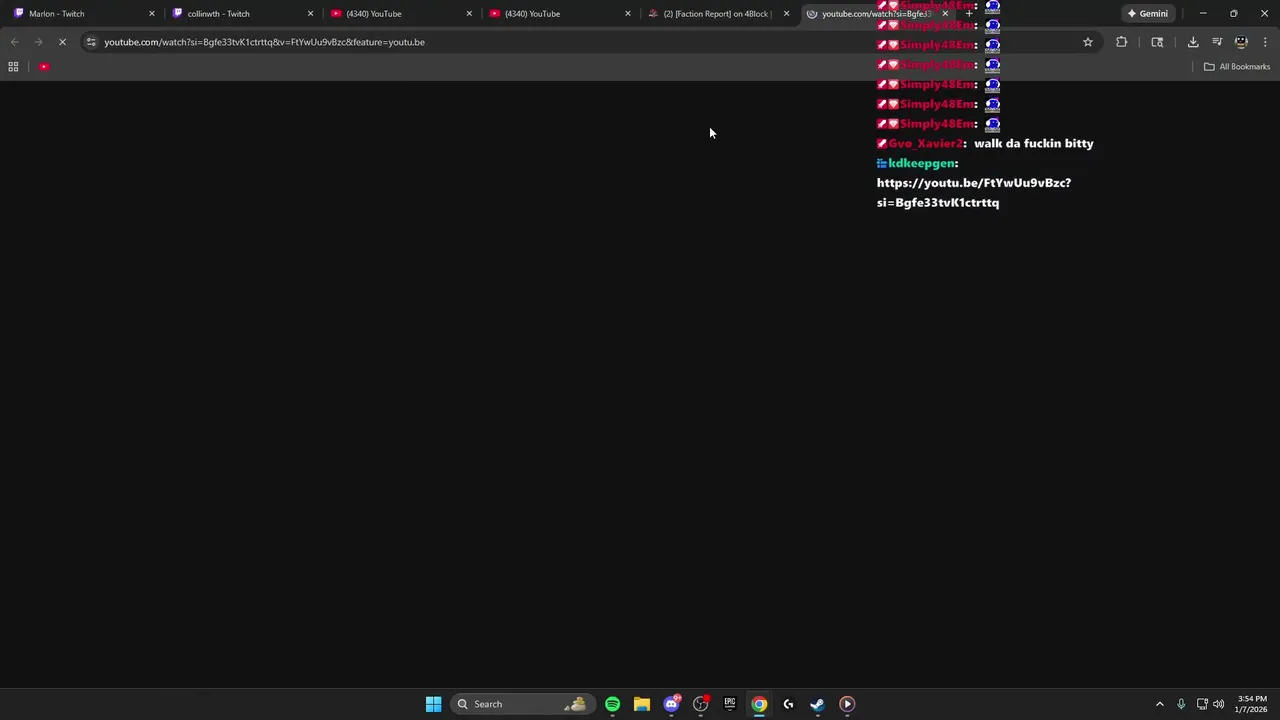
Task: Click kdkeepgen username in chat overlay
Action: tap(922, 163)
